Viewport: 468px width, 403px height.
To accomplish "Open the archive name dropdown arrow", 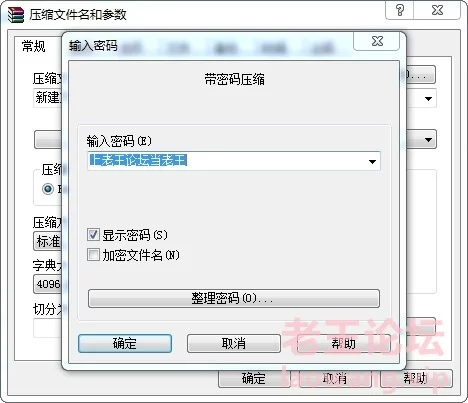I will (428, 99).
